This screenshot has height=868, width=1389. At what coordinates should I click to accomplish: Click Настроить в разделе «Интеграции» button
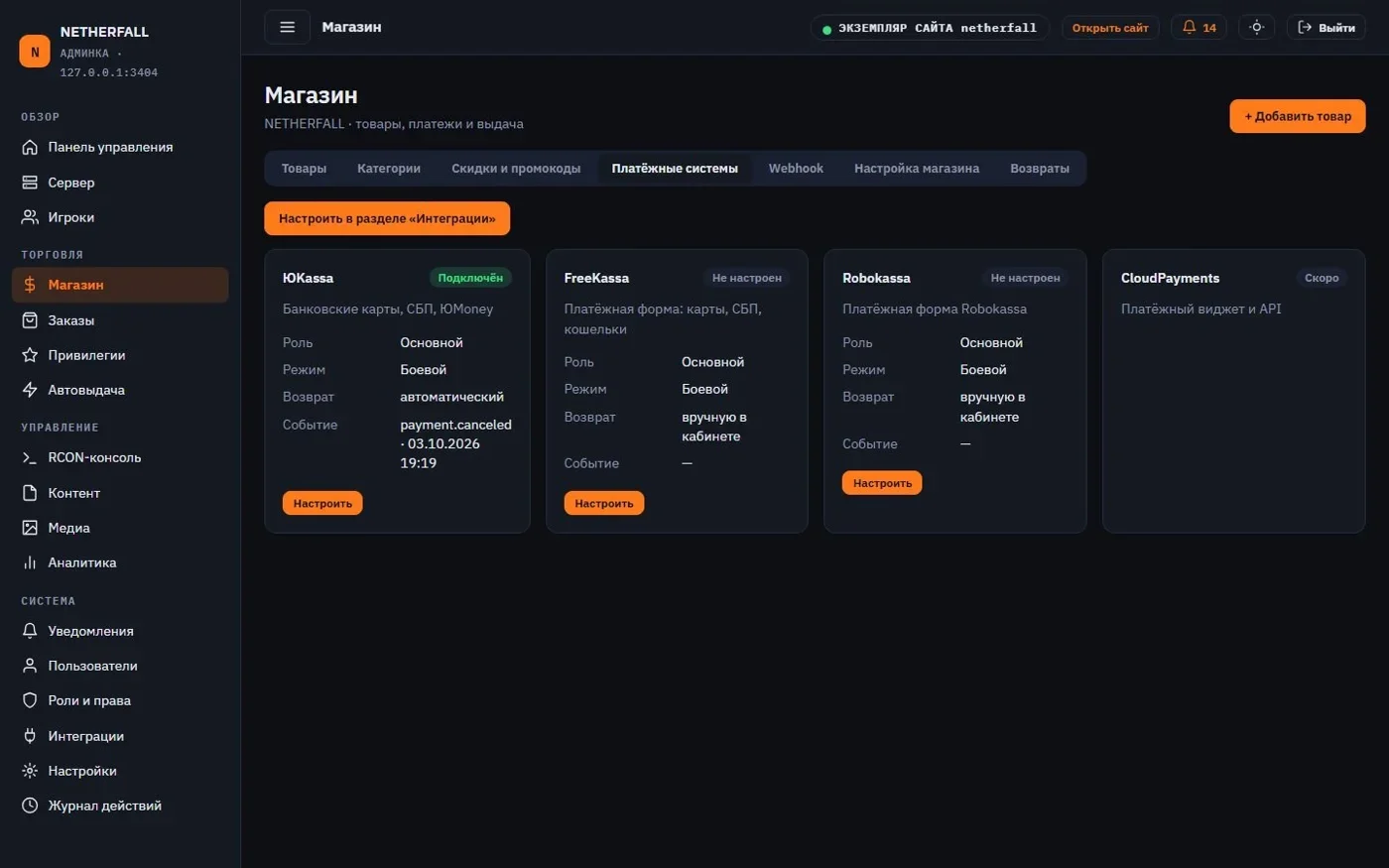pyautogui.click(x=387, y=218)
